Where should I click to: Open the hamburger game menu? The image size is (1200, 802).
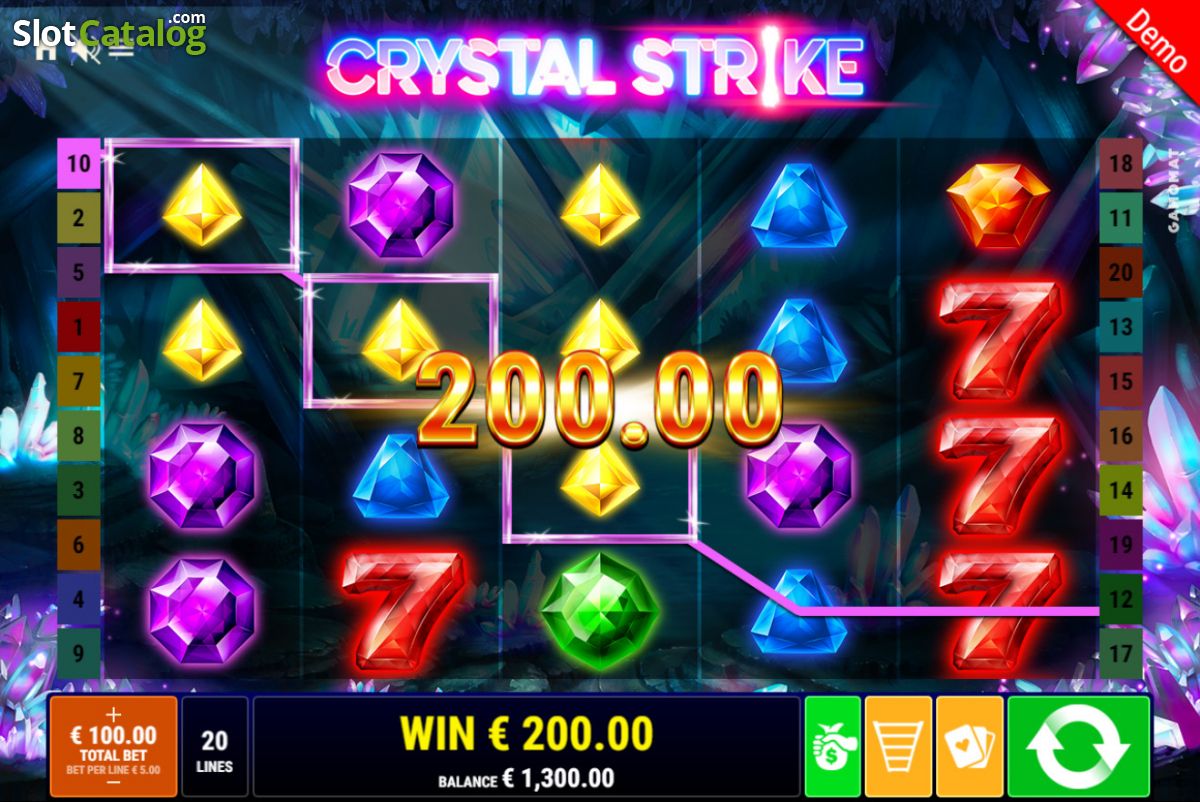[121, 50]
